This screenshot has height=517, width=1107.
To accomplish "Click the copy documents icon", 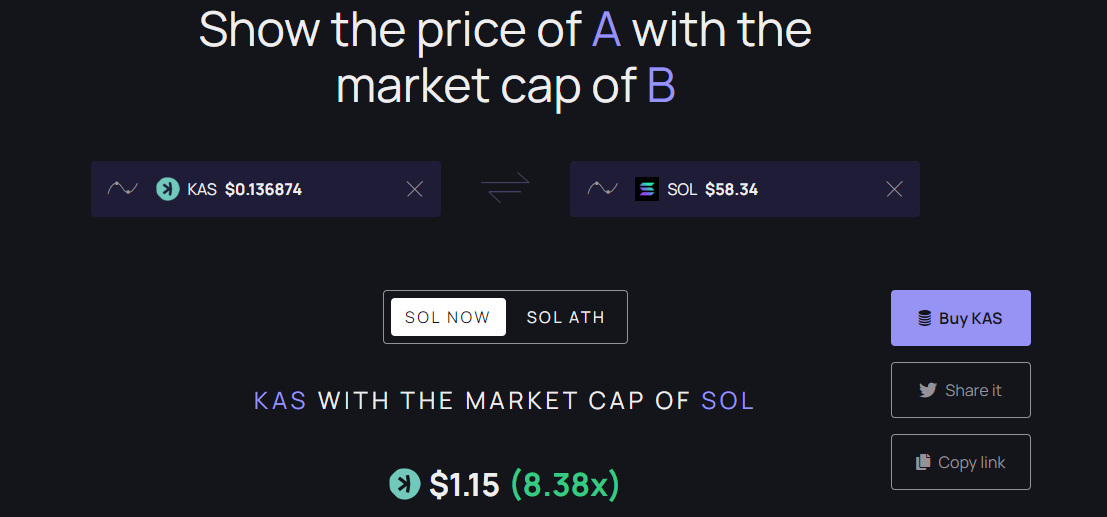I will pos(923,463).
